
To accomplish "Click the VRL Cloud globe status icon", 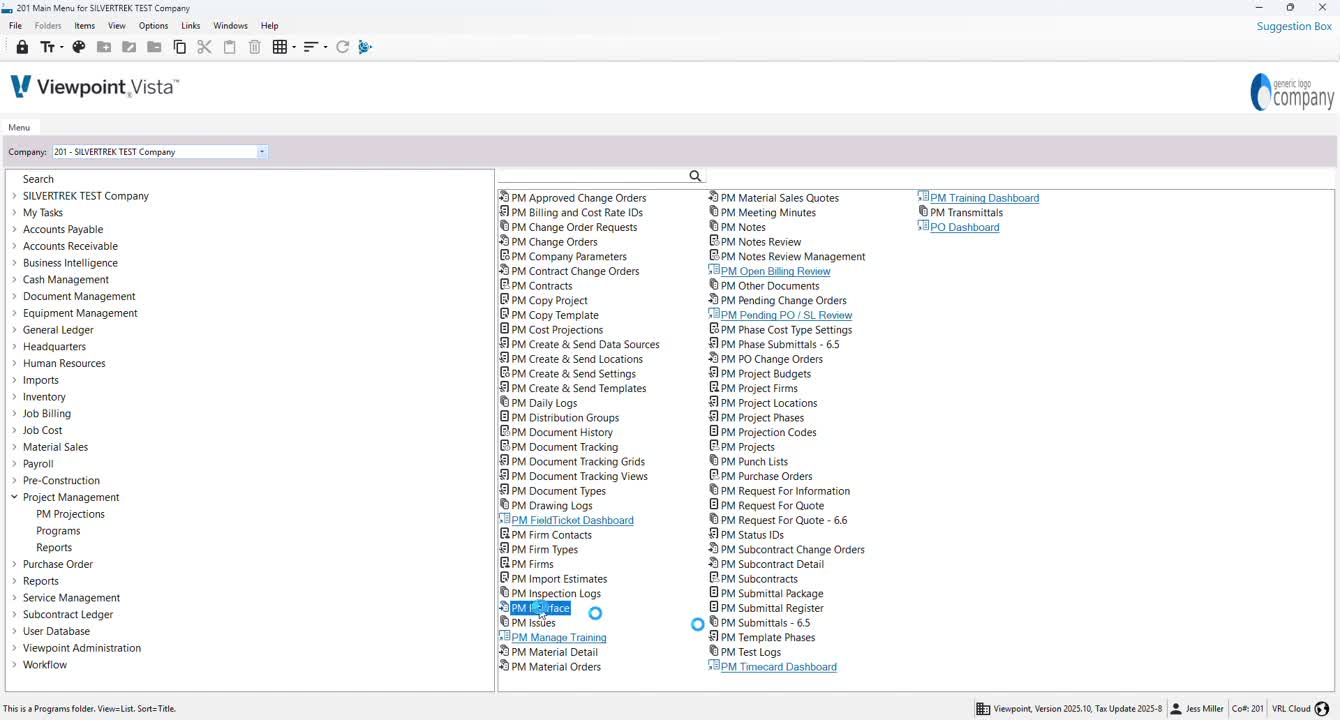I will tap(1322, 709).
